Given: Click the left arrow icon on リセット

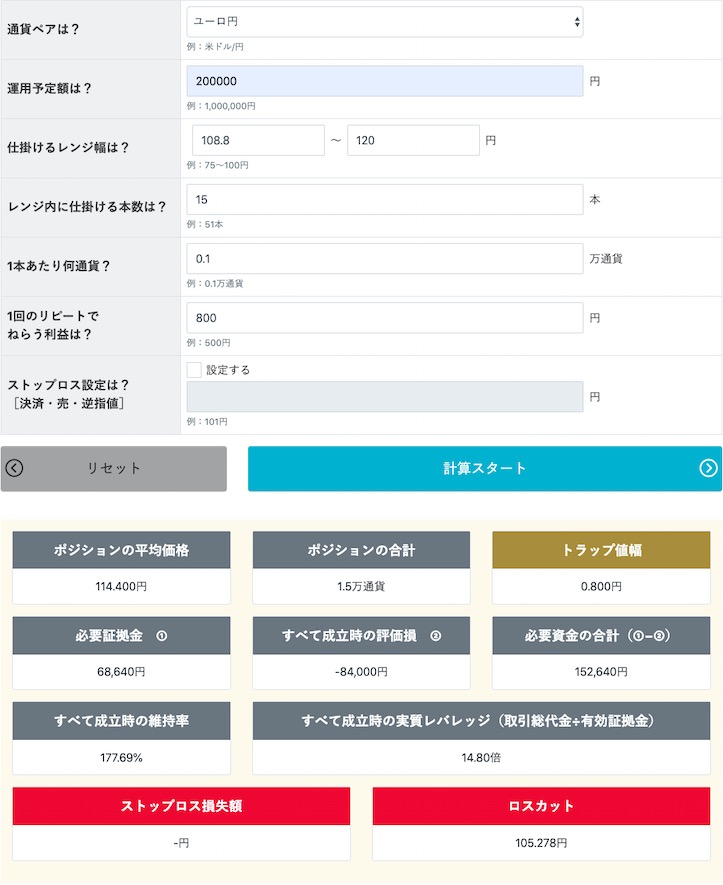Looking at the screenshot, I should click(x=15, y=468).
